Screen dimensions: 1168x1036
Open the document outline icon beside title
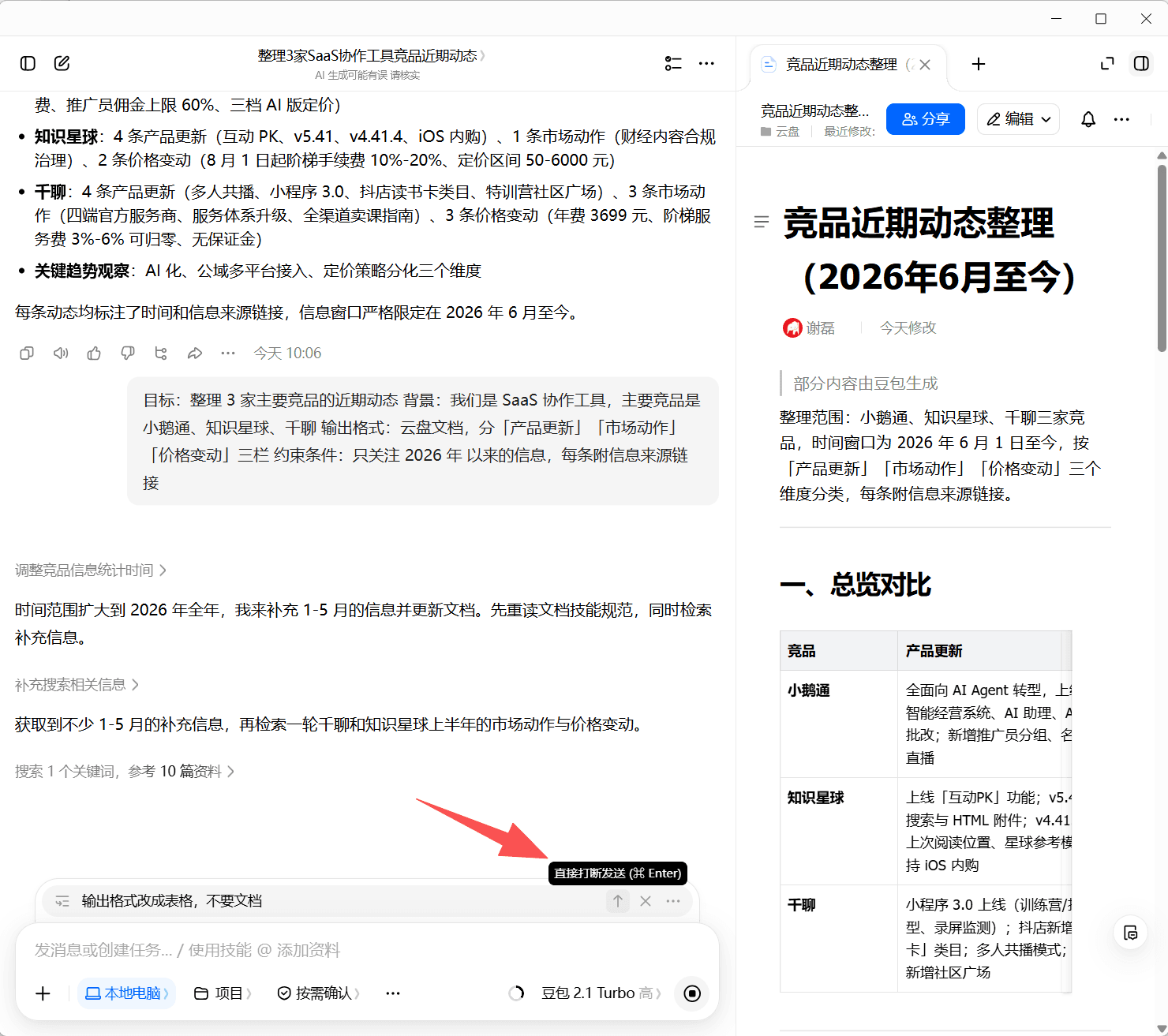pyautogui.click(x=762, y=223)
